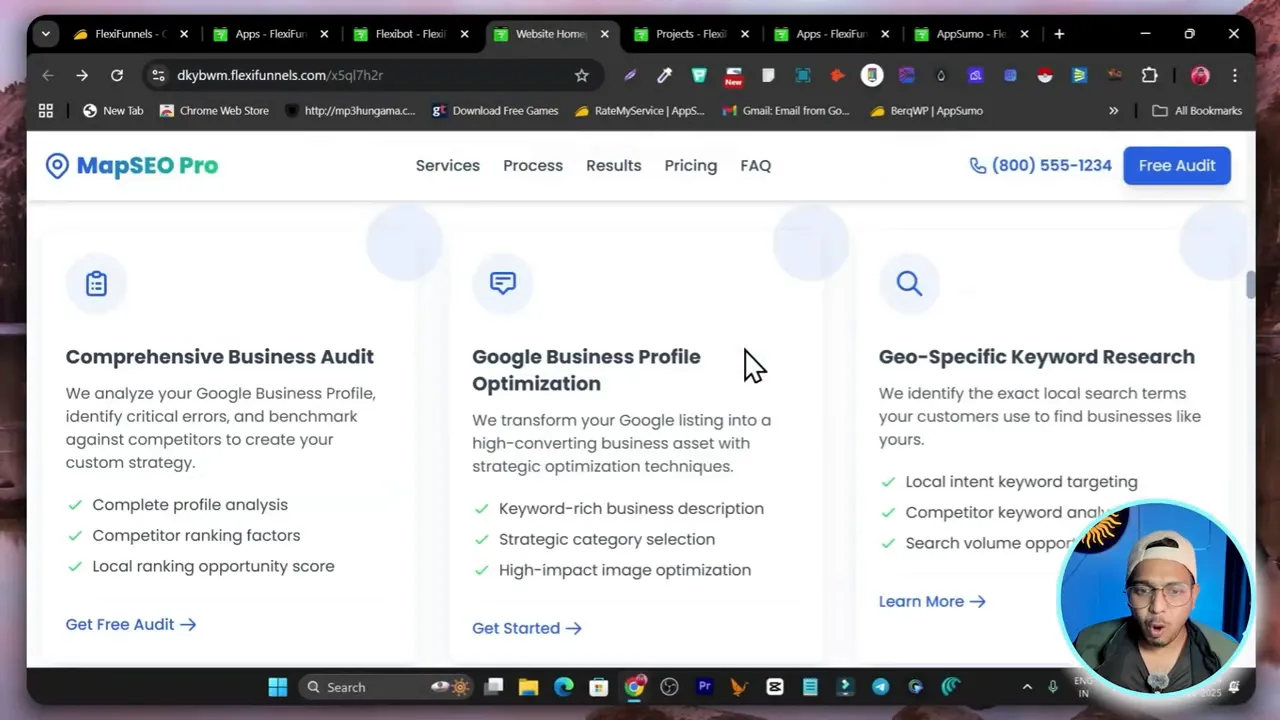Toggle the apps grid beside New Tab
The height and width of the screenshot is (720, 1280).
point(45,110)
